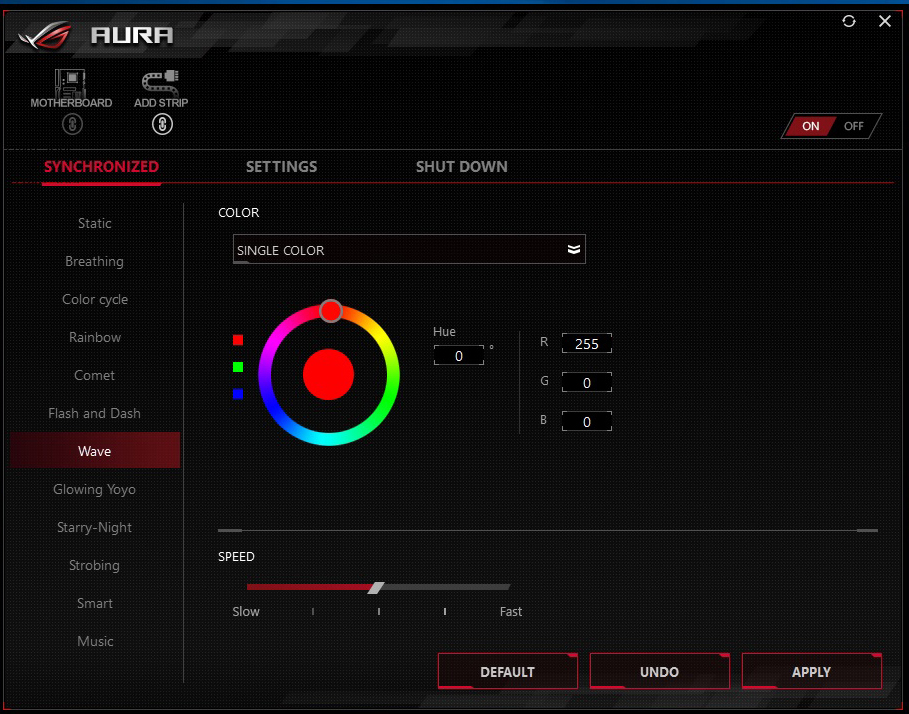This screenshot has height=714, width=909.
Task: Click the G value field
Action: pos(587,382)
